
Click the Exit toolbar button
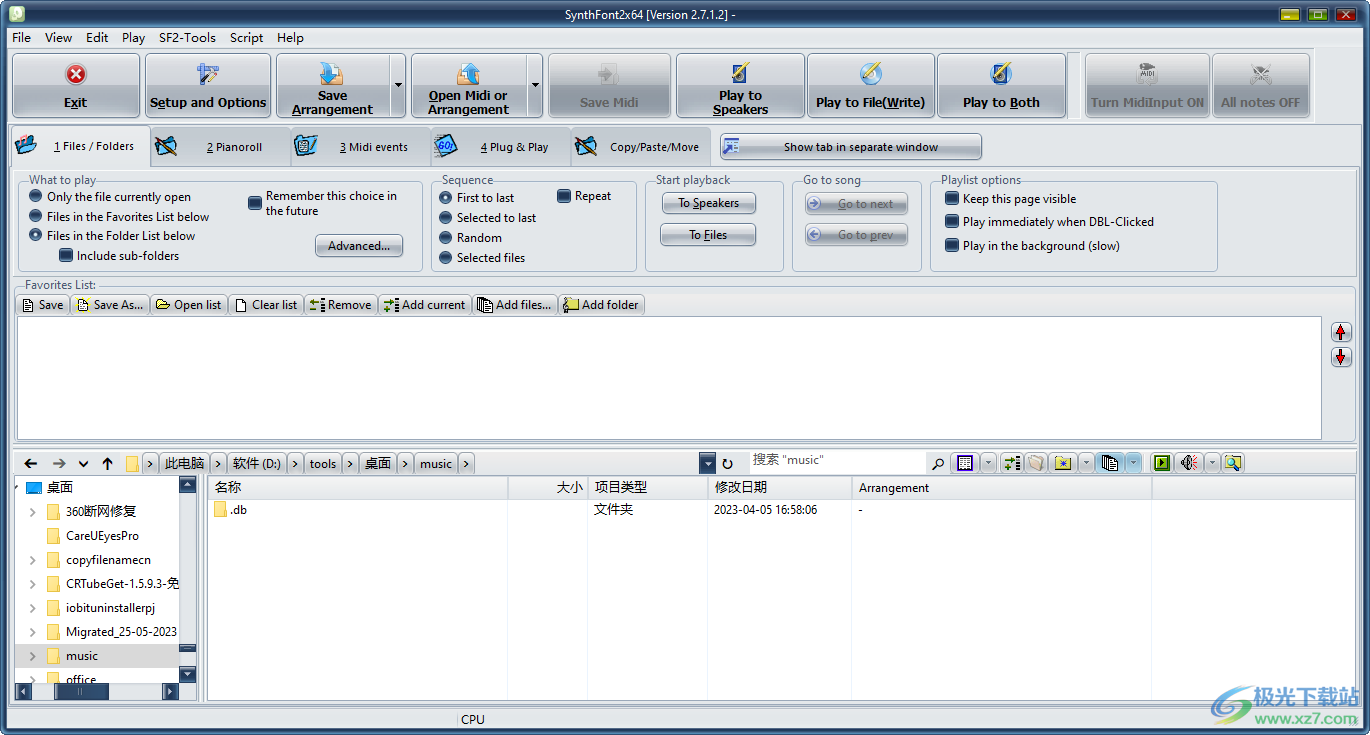(x=76, y=86)
